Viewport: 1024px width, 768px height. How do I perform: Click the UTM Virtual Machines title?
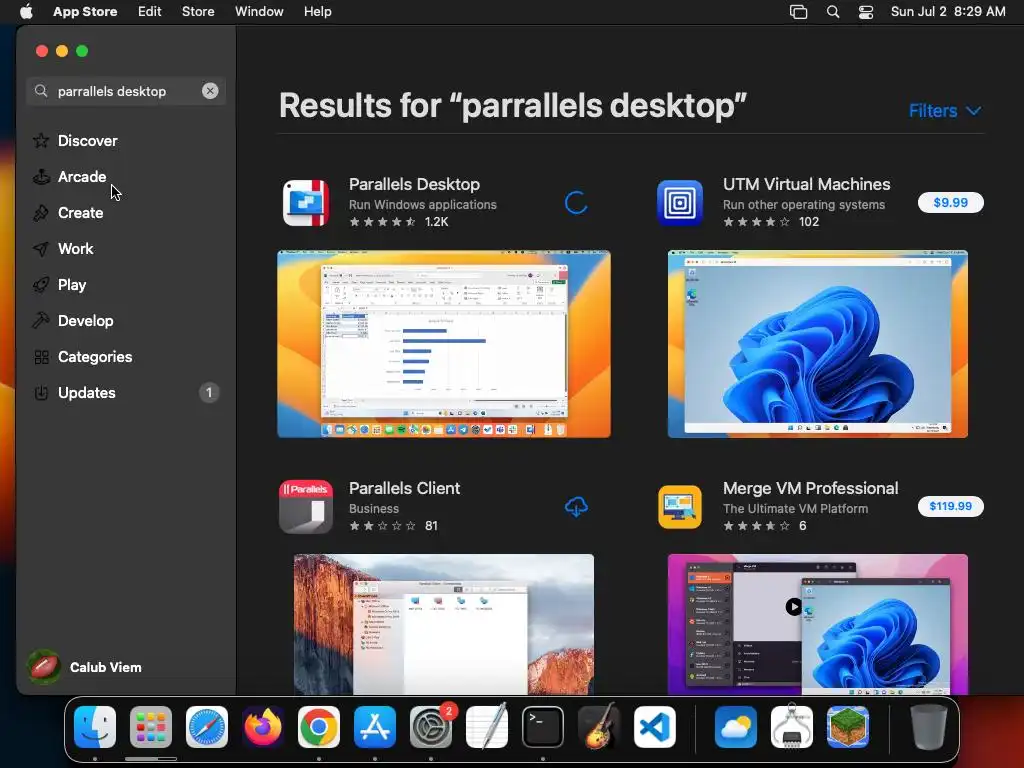pyautogui.click(x=807, y=184)
